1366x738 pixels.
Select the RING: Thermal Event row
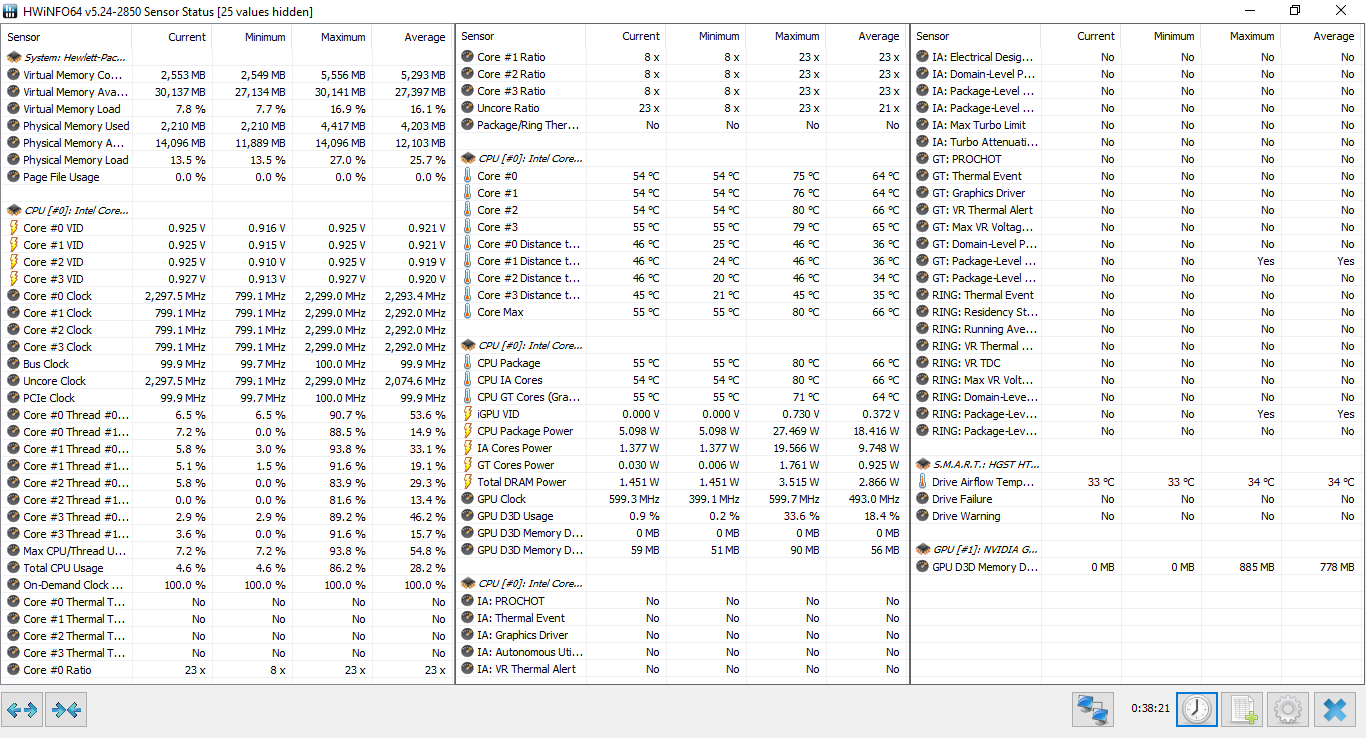click(x=1138, y=295)
